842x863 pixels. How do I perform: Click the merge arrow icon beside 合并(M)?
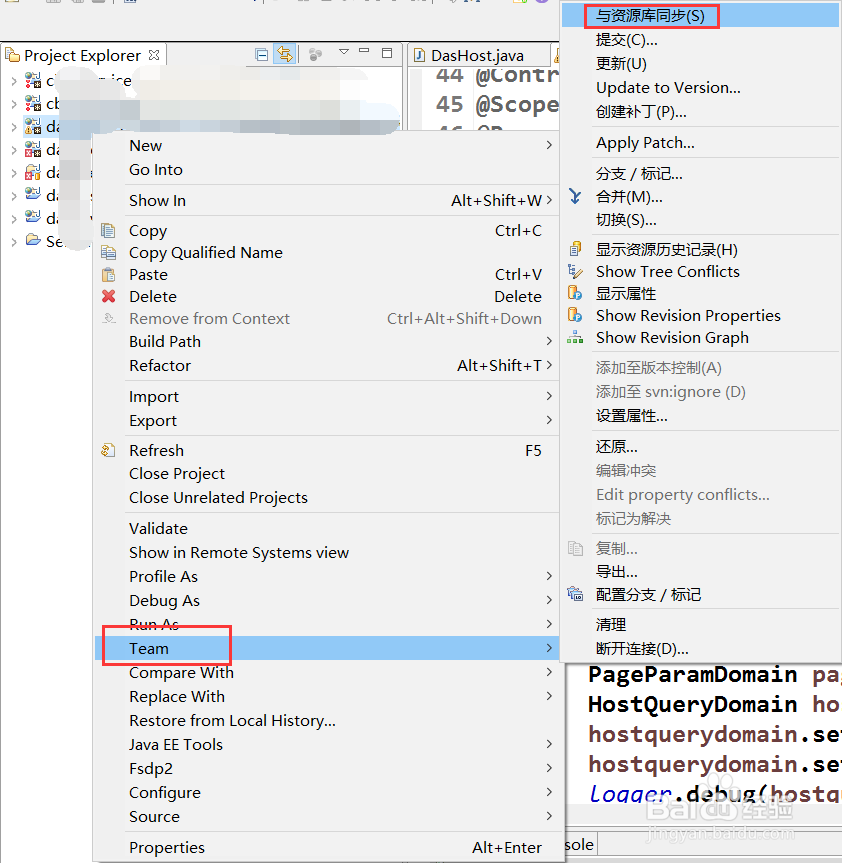coord(575,196)
